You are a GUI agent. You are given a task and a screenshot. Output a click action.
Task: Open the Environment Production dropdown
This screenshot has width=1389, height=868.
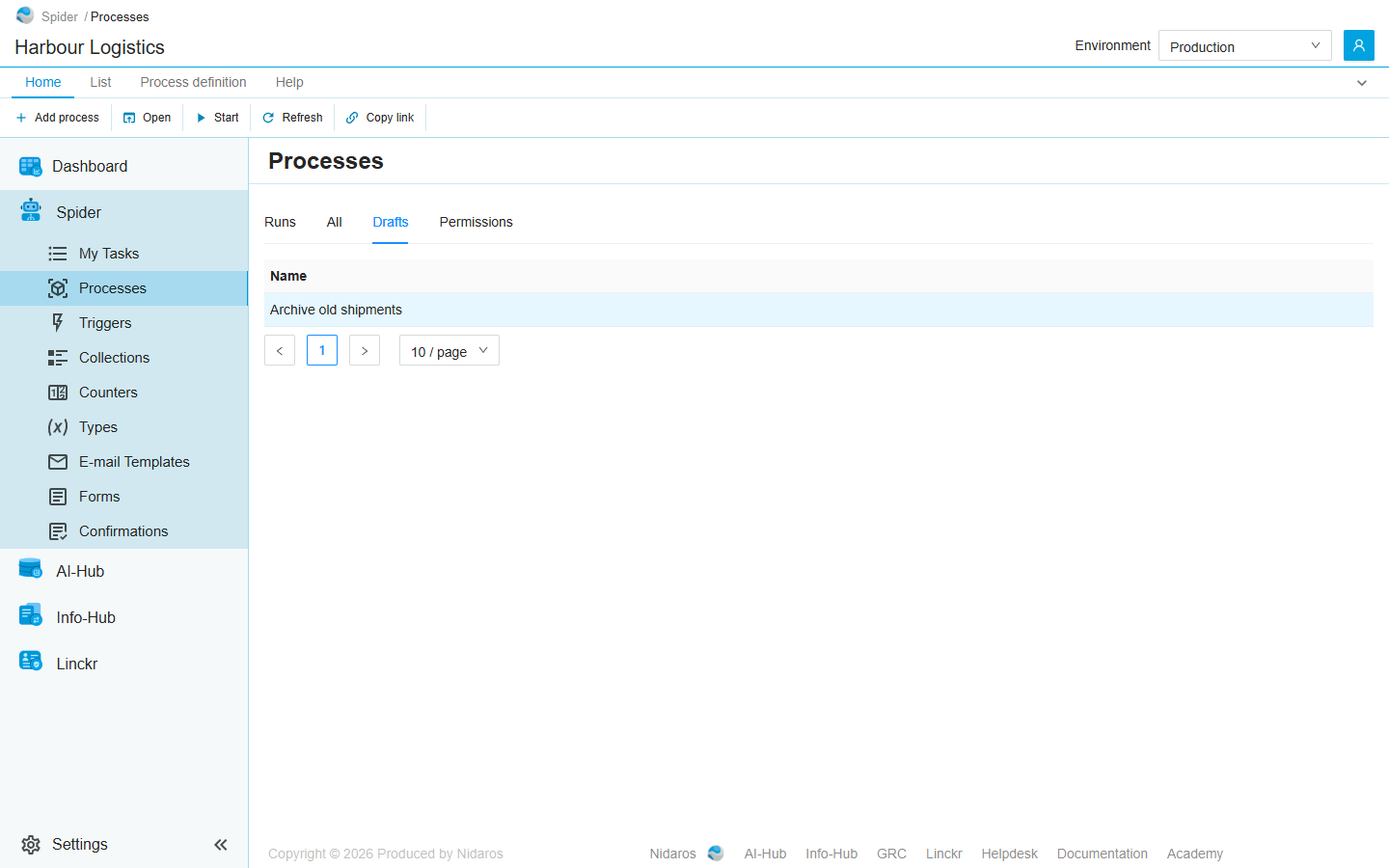[1244, 45]
